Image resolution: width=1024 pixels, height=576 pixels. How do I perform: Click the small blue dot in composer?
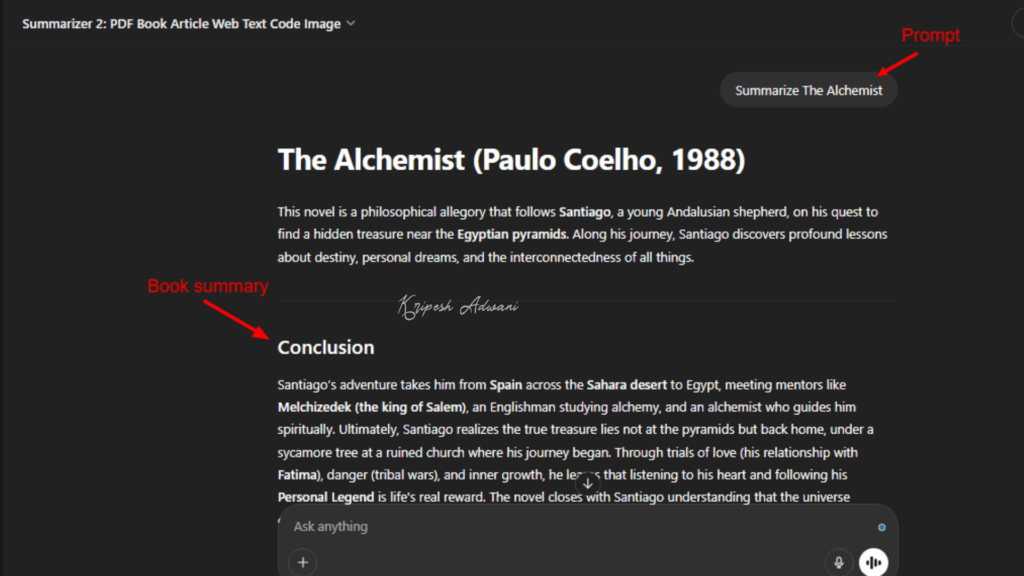[881, 527]
